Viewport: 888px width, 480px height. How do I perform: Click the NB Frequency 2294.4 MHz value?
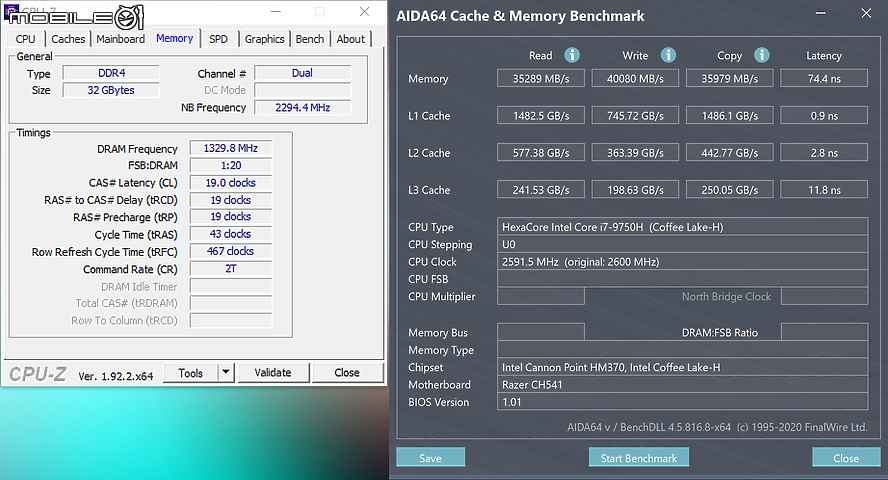tap(302, 108)
